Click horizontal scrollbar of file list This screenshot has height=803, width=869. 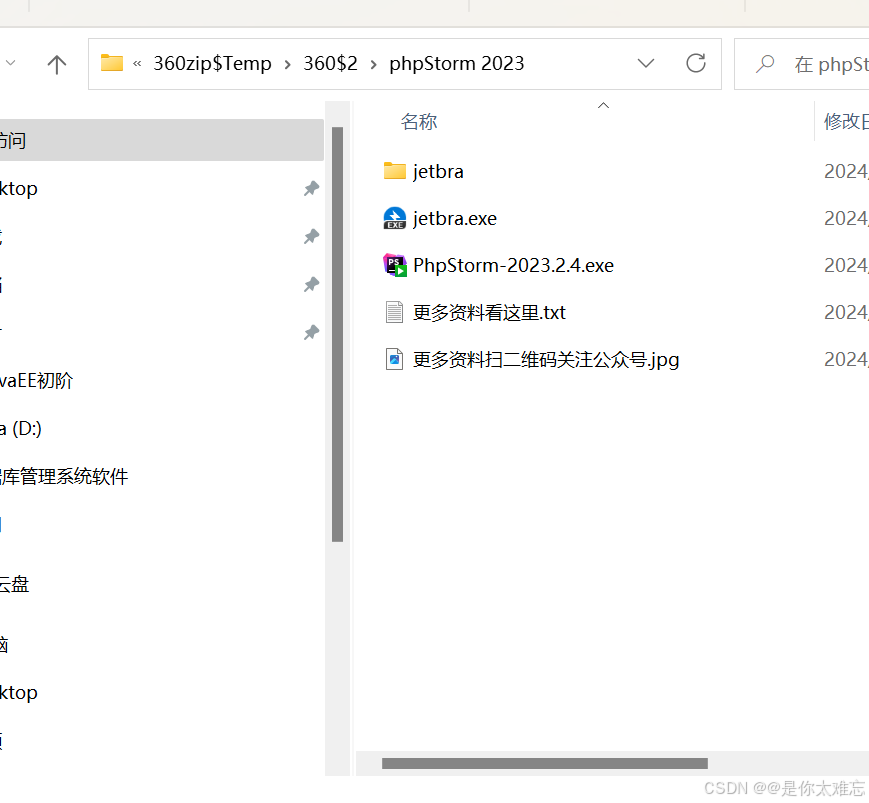coord(544,764)
